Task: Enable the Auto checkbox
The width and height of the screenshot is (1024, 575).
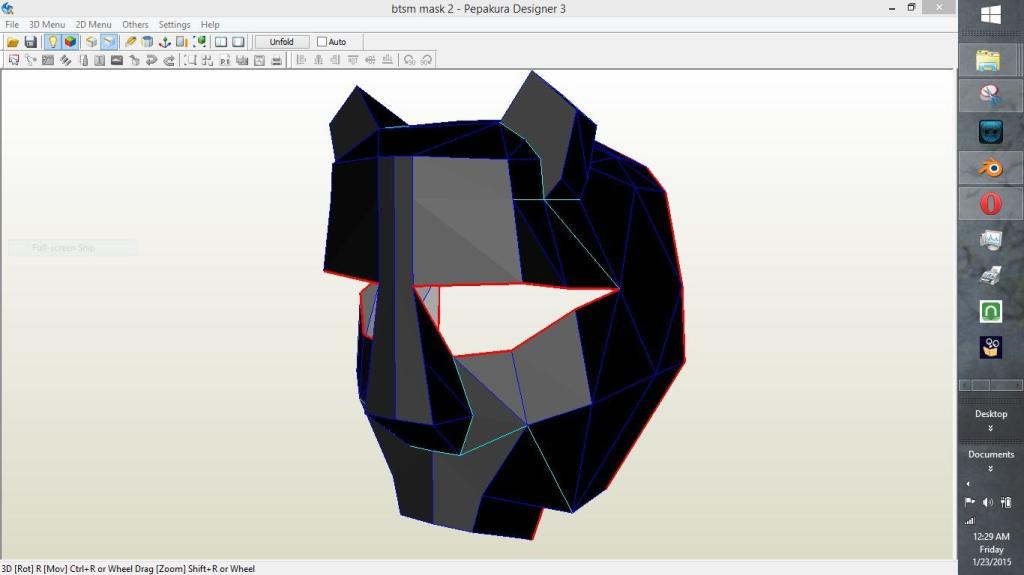Action: point(322,42)
